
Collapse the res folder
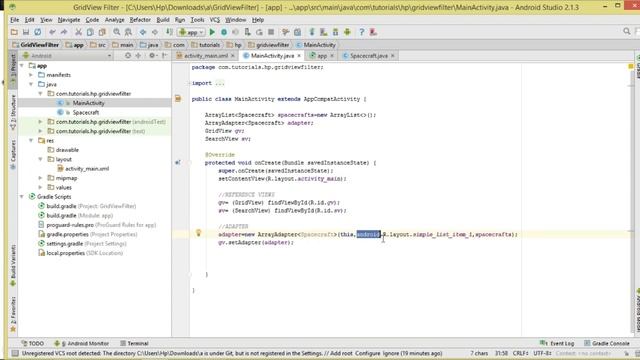(x=31, y=140)
